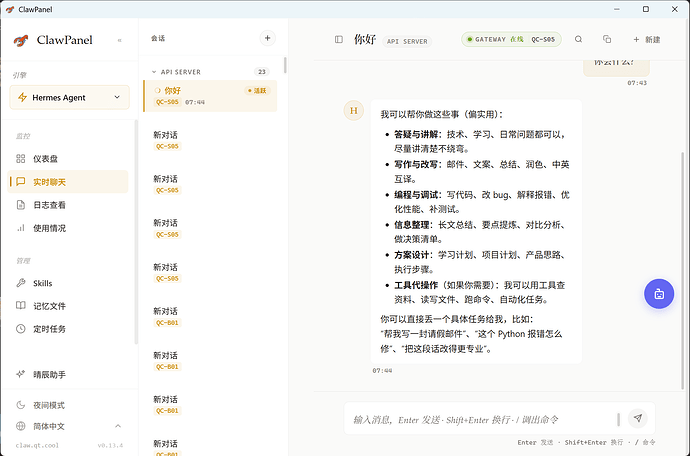Screen dimensions: 690x456
Task: Click the chat area vertical scrollbar
Action: (x=683, y=270)
